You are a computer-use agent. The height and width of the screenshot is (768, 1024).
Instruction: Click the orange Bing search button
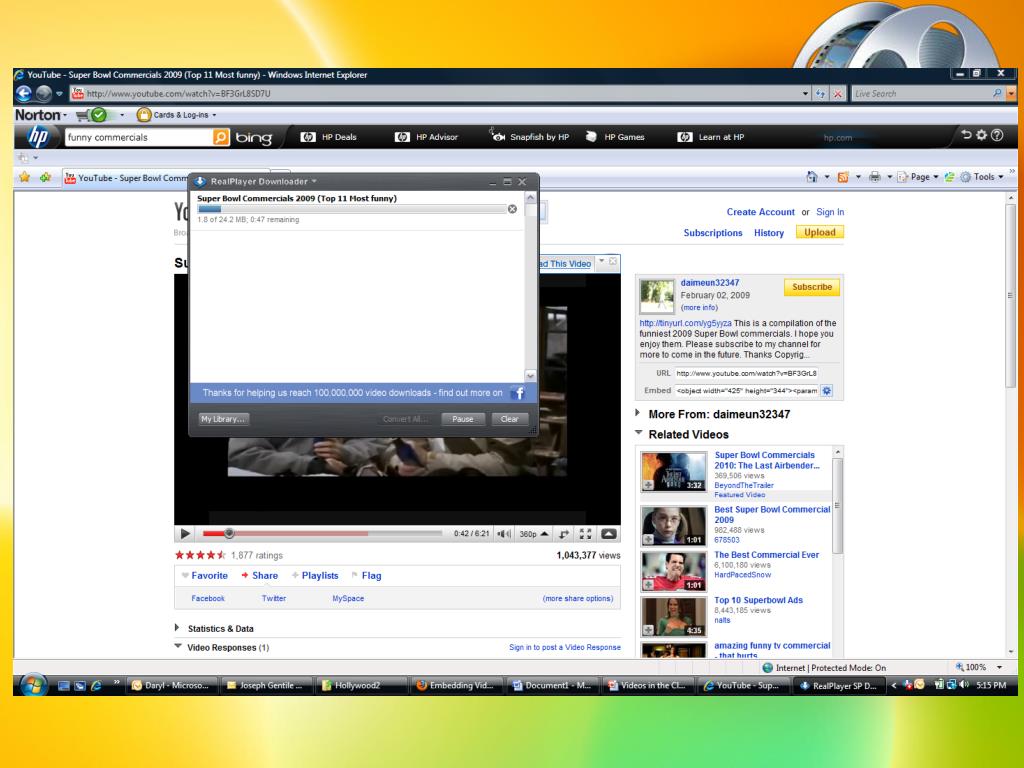click(x=221, y=137)
